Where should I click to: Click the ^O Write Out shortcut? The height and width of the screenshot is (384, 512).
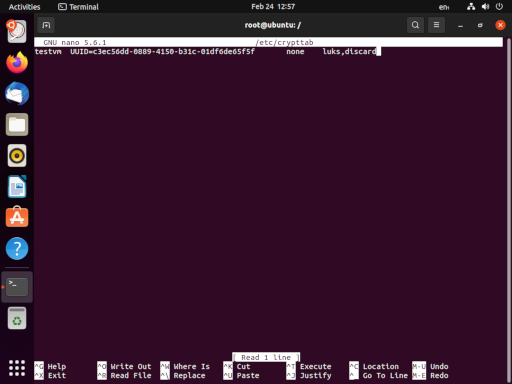pos(124,366)
